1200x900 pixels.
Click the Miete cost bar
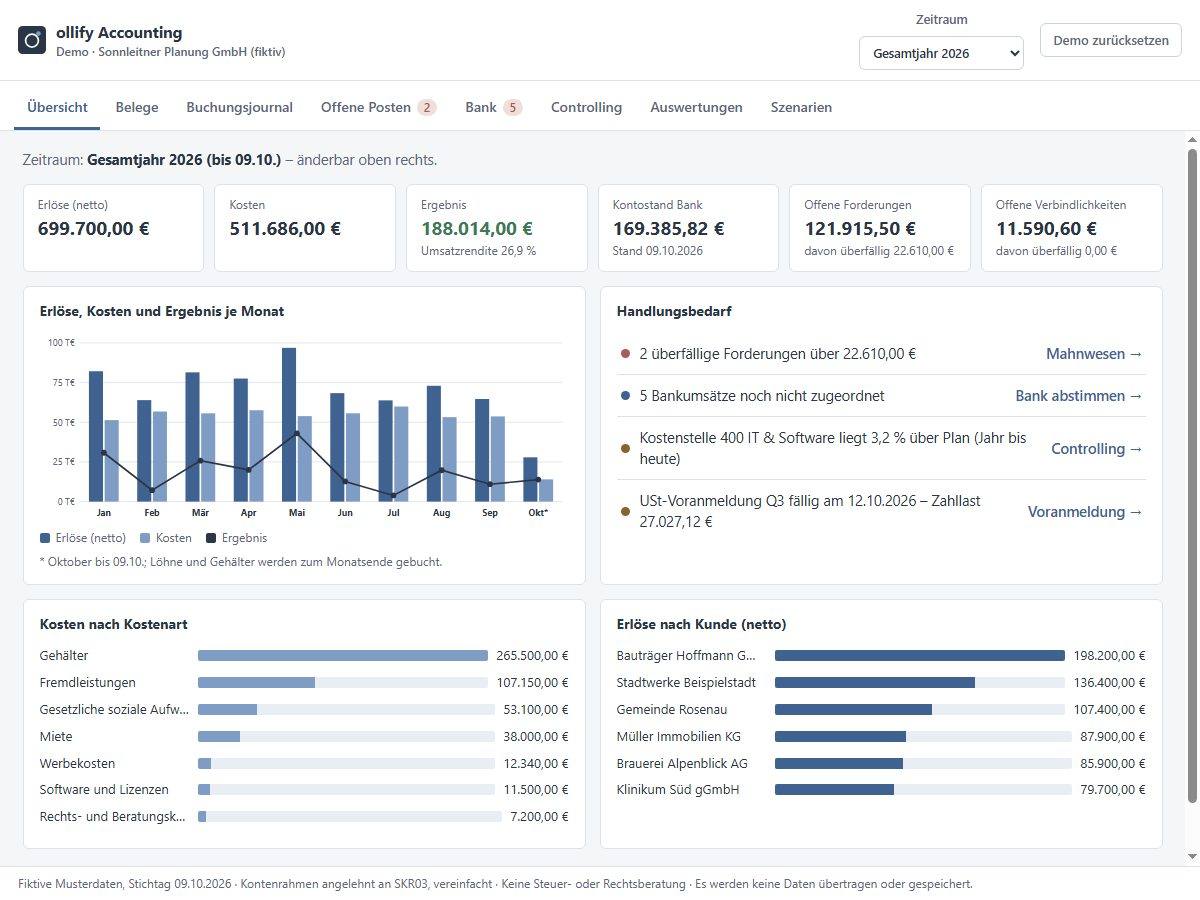point(219,736)
